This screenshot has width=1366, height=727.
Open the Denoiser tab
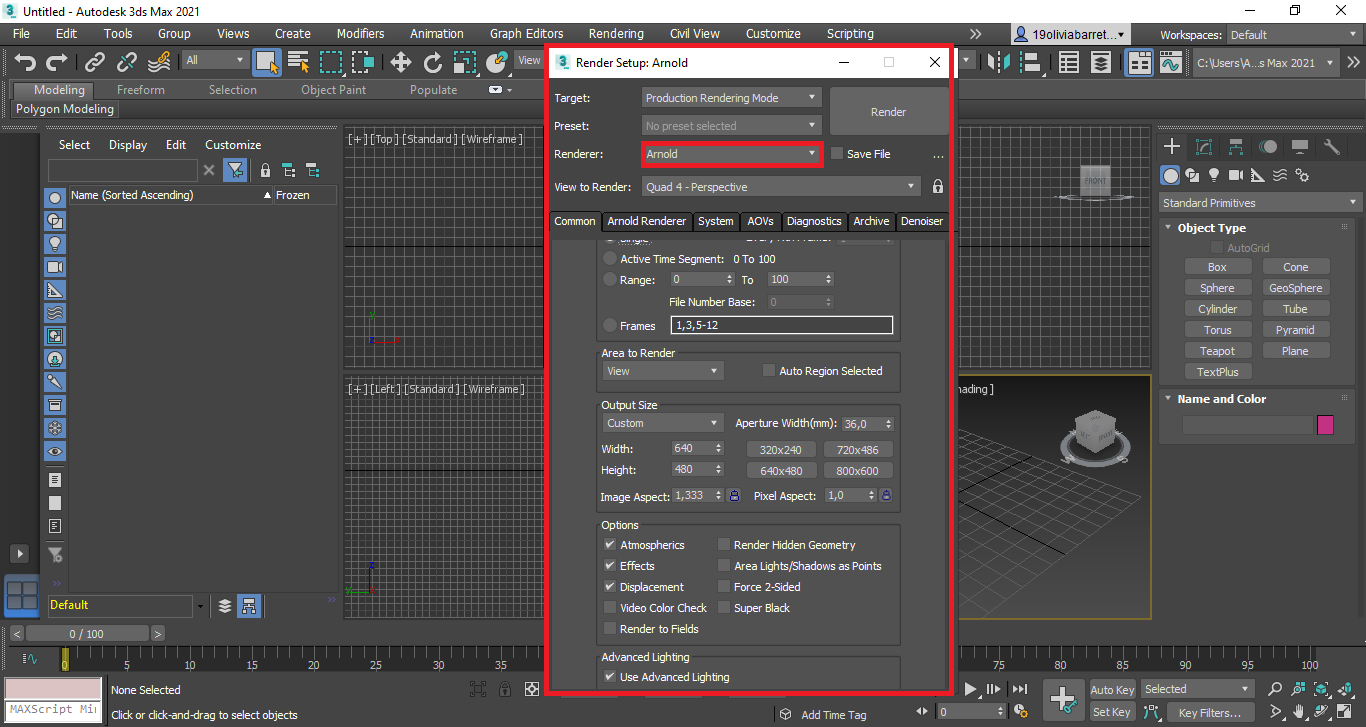tap(922, 221)
